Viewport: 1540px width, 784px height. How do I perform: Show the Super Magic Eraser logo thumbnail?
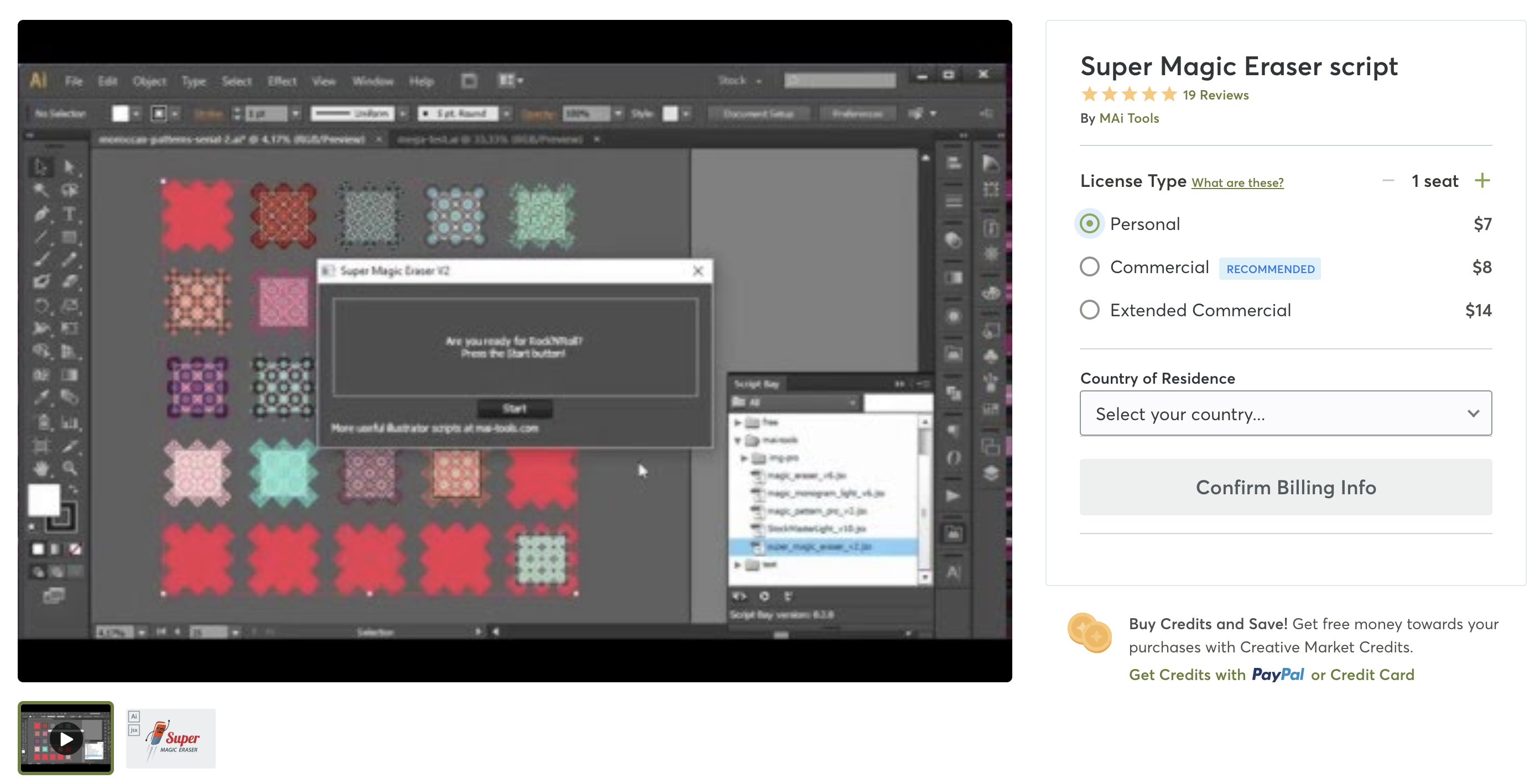pyautogui.click(x=170, y=739)
